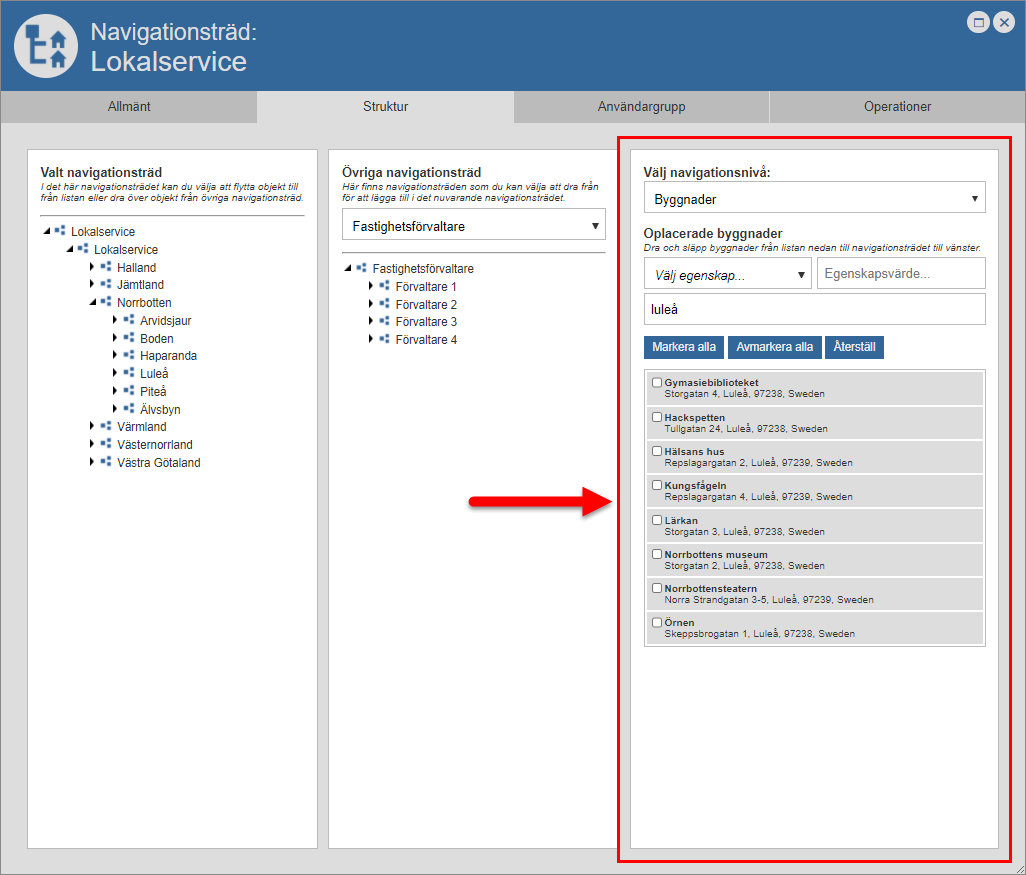Click the node icon next to Förvaltare 2
The height and width of the screenshot is (875, 1026).
click(x=384, y=304)
